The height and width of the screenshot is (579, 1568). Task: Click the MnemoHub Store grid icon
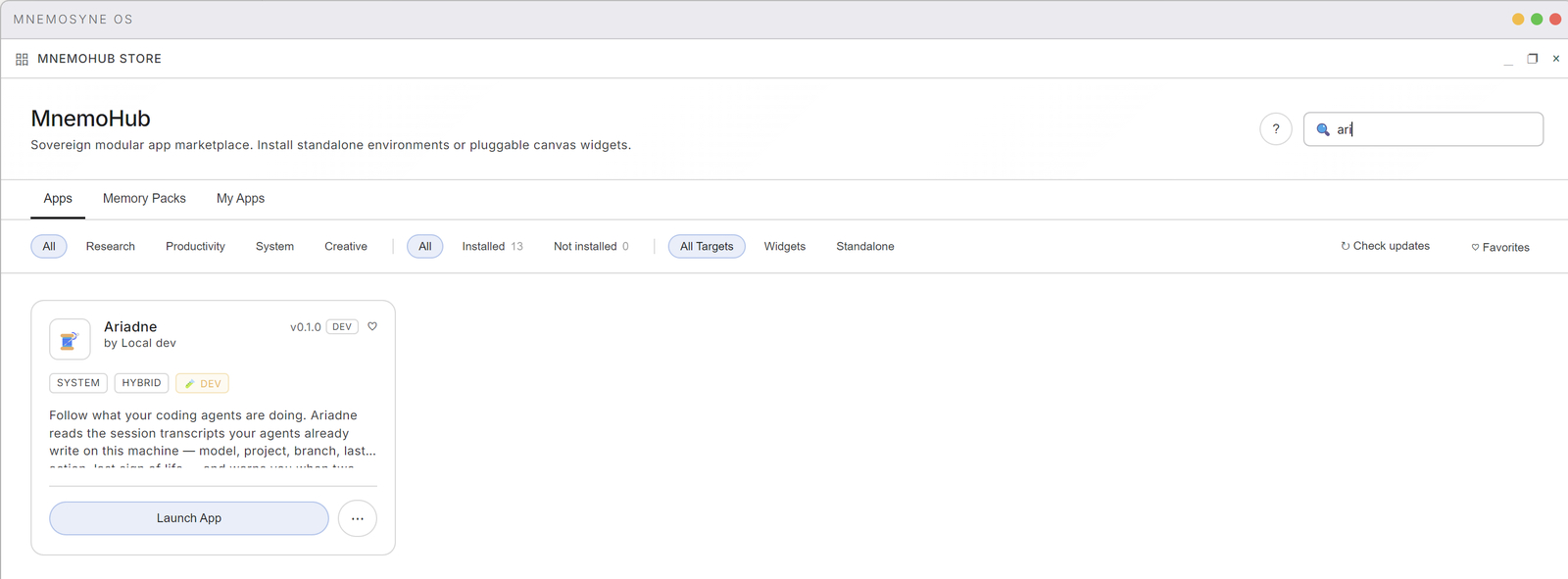click(22, 59)
